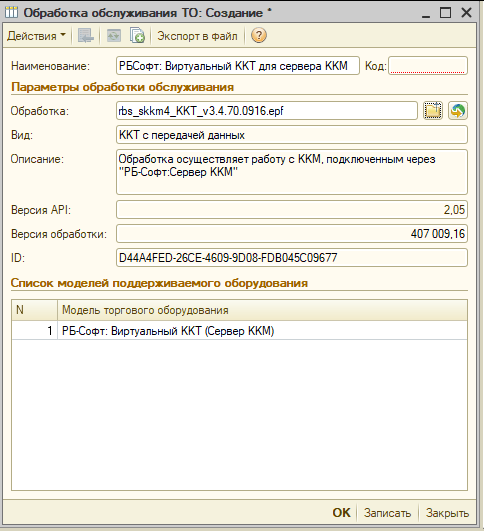Click the Закрыть button

447,513
